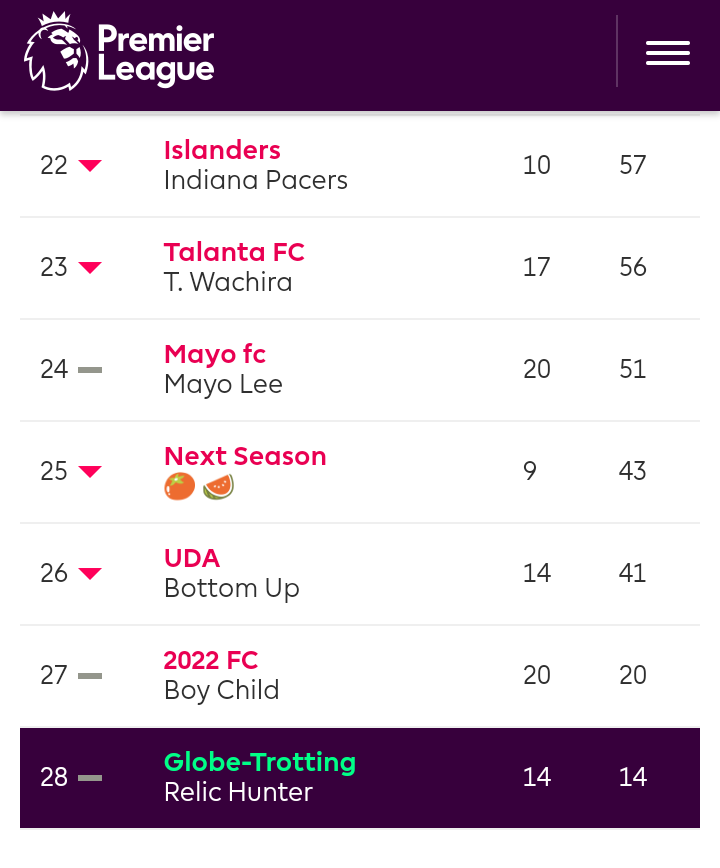Screen dimensions: 720x868
Task: Click the orange fruit emoji under Next Season
Action: [x=180, y=487]
